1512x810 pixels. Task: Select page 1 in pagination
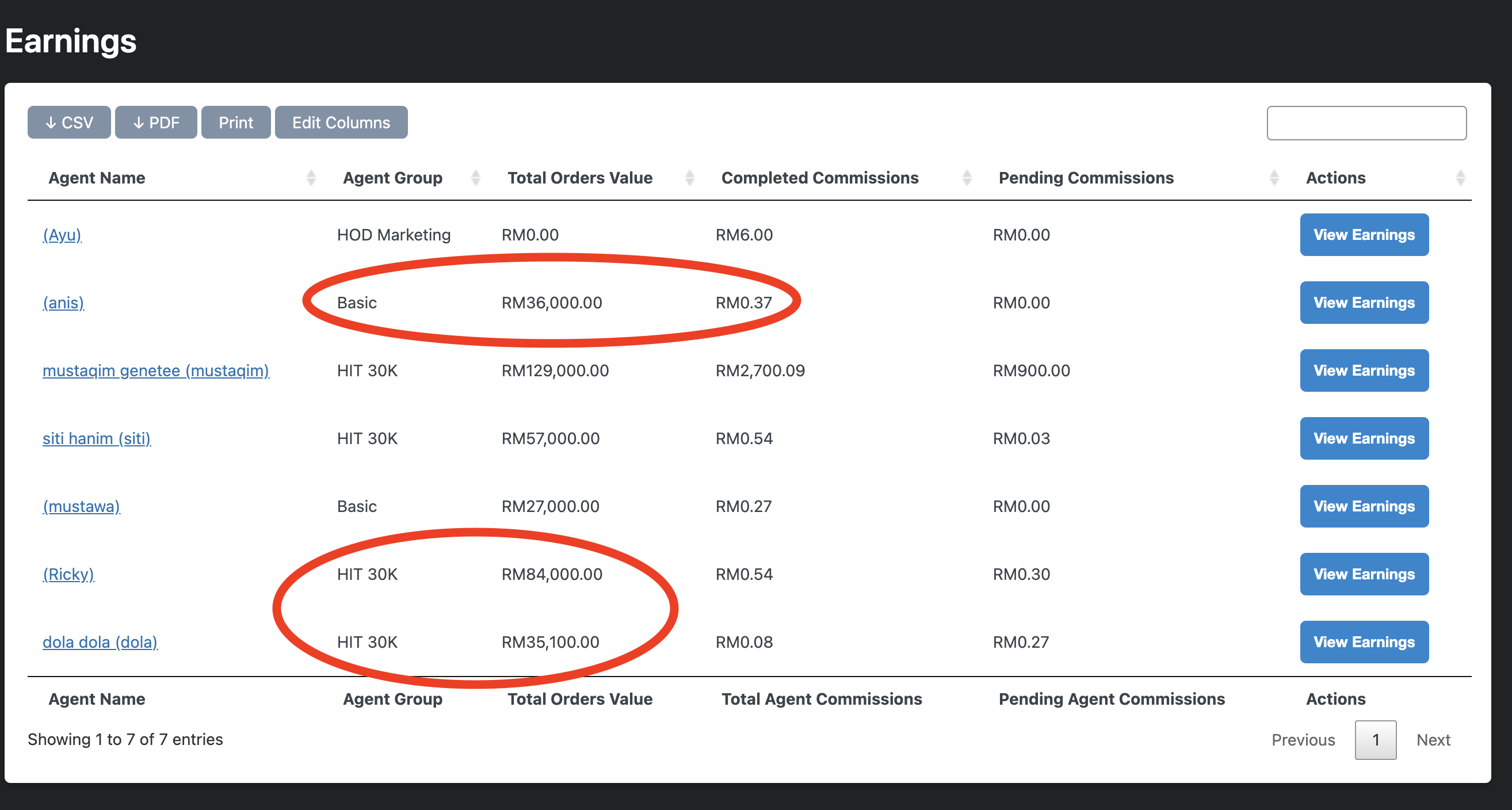[1375, 740]
